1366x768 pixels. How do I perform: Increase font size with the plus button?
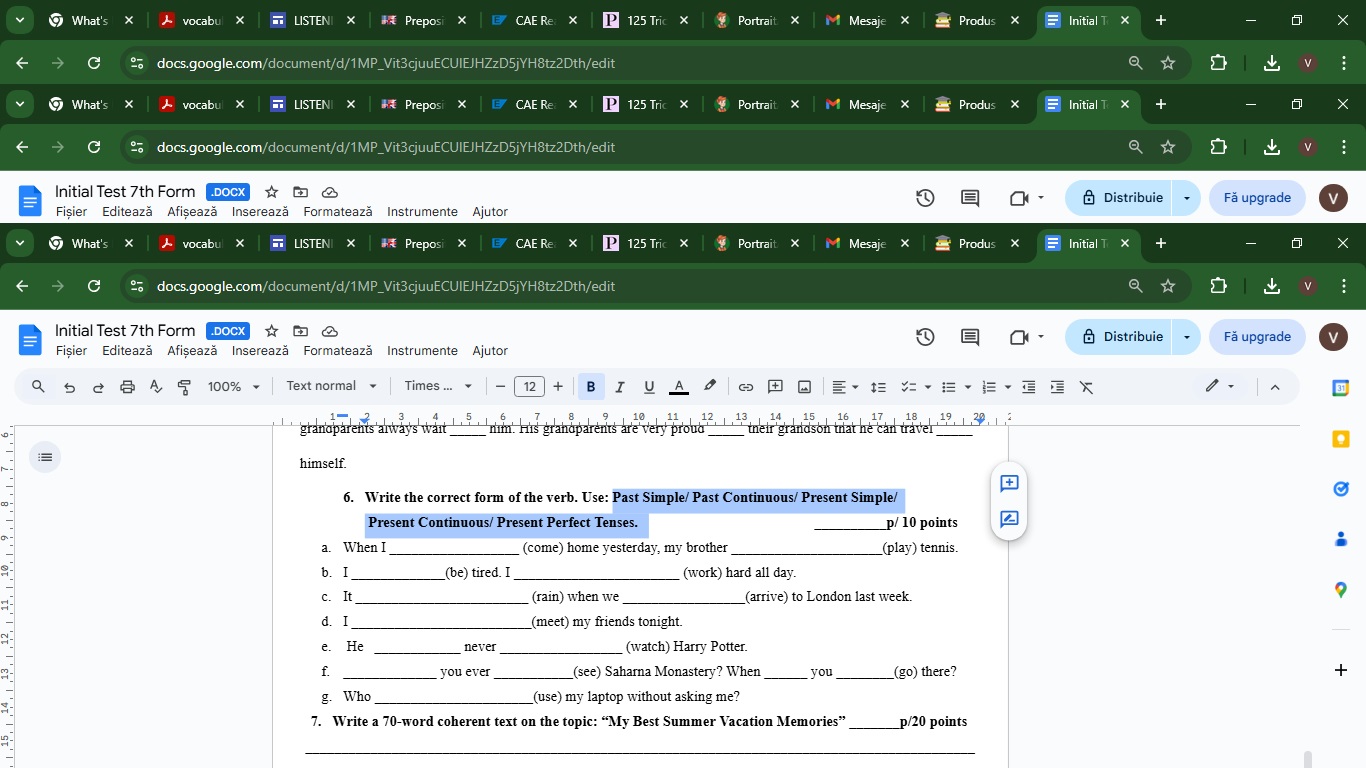(x=558, y=387)
